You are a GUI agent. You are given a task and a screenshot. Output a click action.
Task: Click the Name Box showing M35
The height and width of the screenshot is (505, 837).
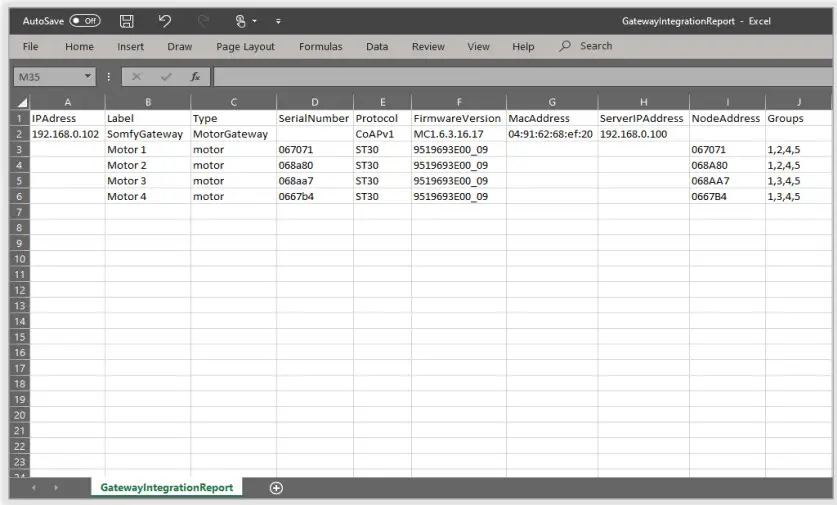point(48,77)
